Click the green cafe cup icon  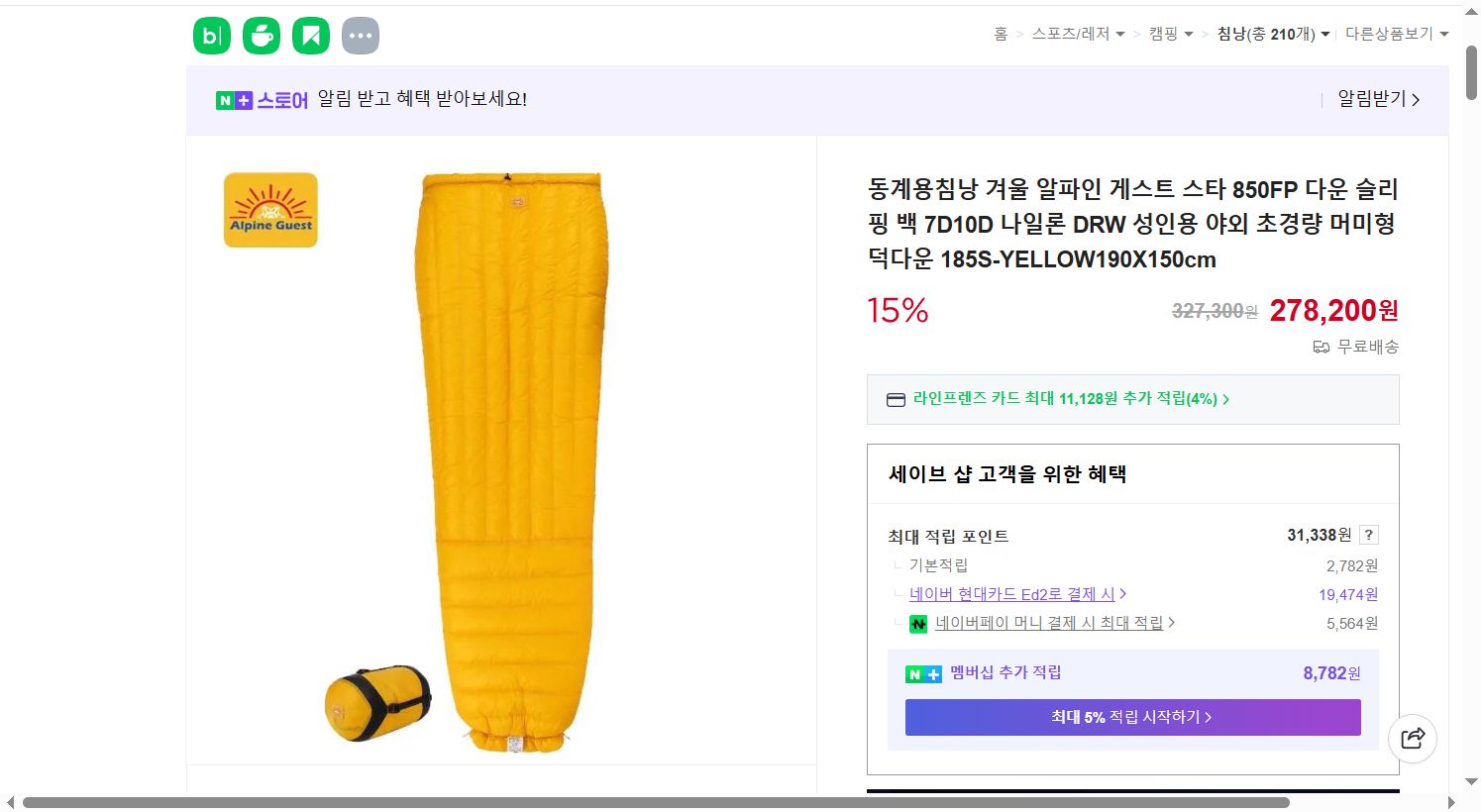(x=261, y=36)
